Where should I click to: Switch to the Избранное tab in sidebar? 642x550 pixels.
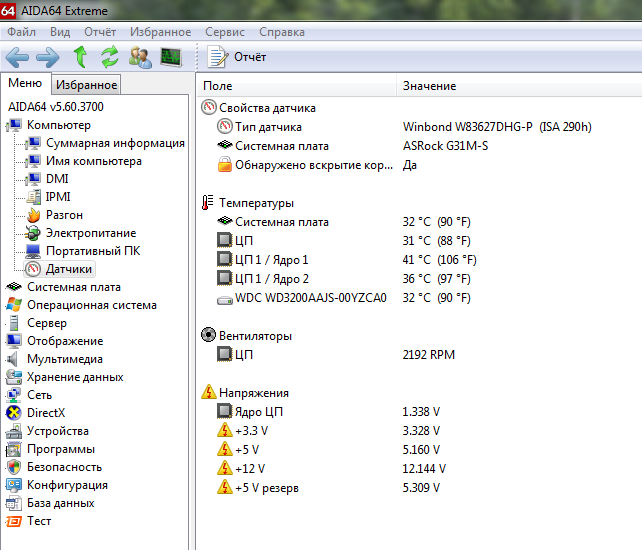coord(86,85)
